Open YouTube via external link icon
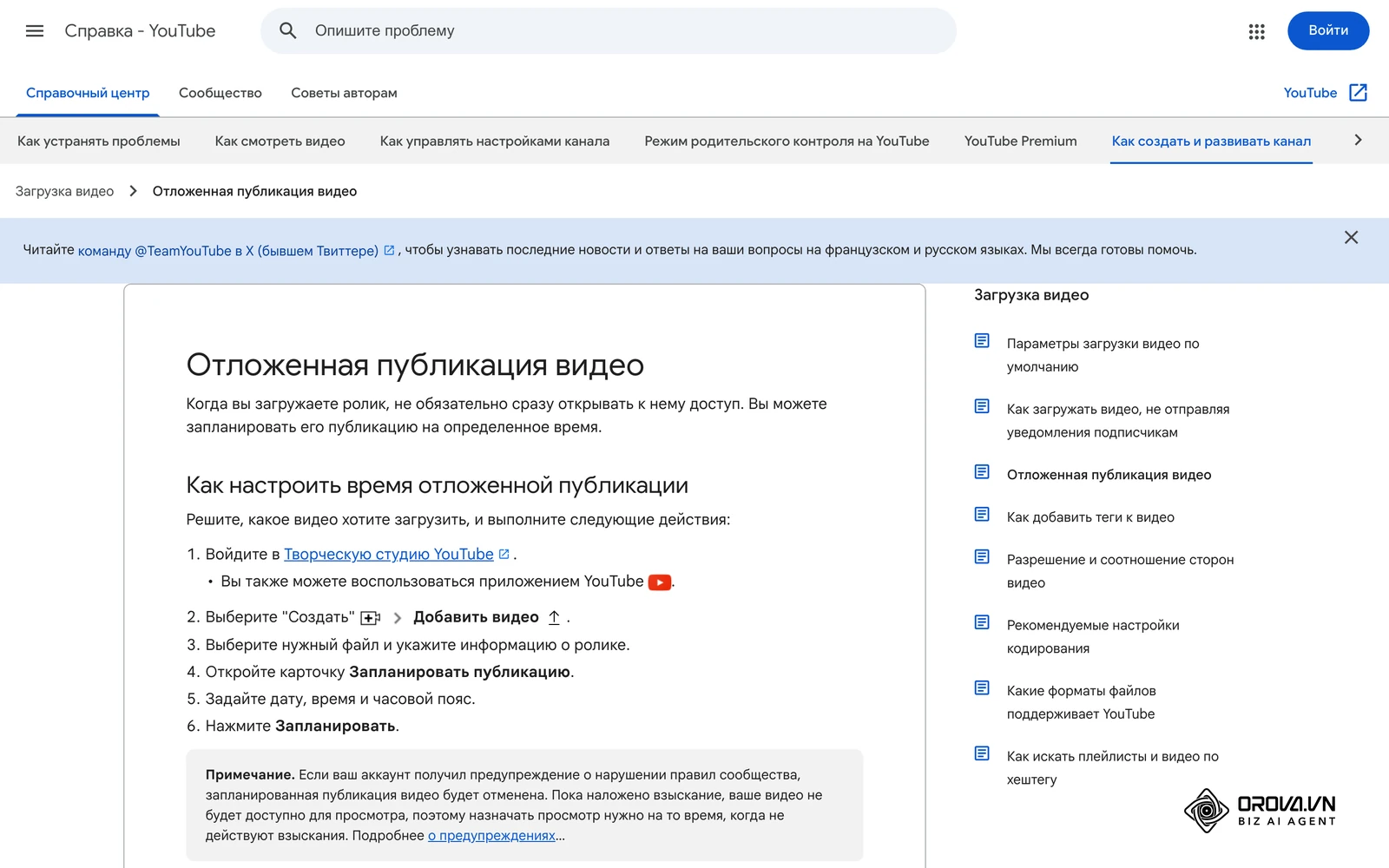 click(x=1359, y=93)
